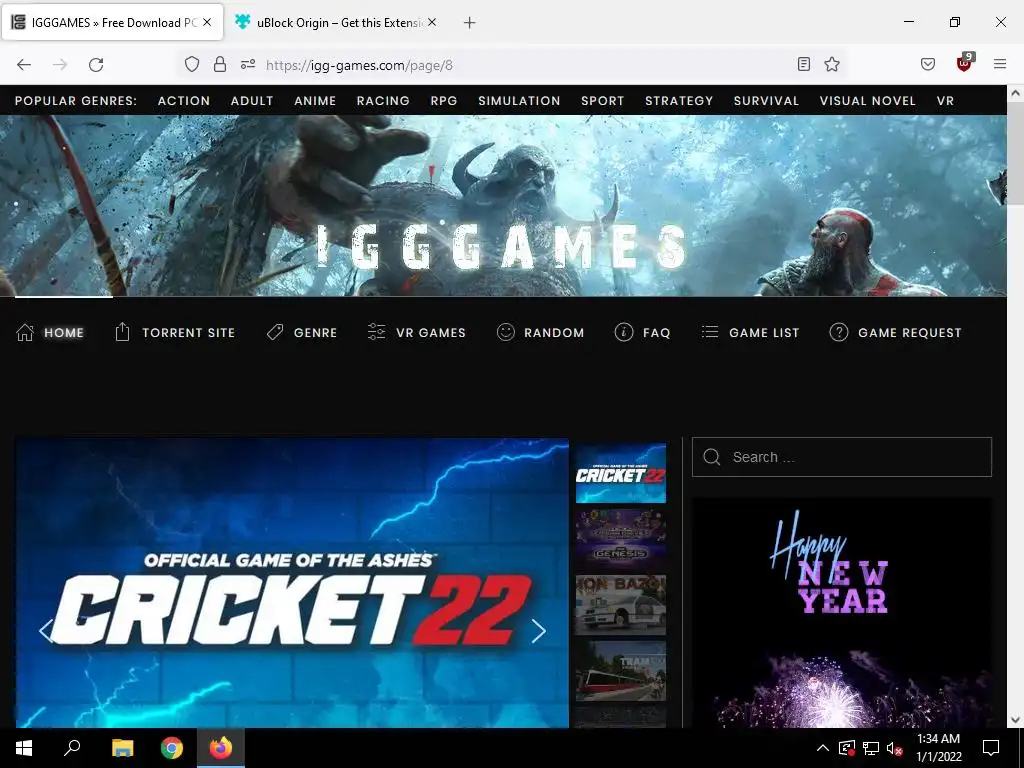The image size is (1024, 768).
Task: Toggle reader view icon
Action: (x=804, y=64)
